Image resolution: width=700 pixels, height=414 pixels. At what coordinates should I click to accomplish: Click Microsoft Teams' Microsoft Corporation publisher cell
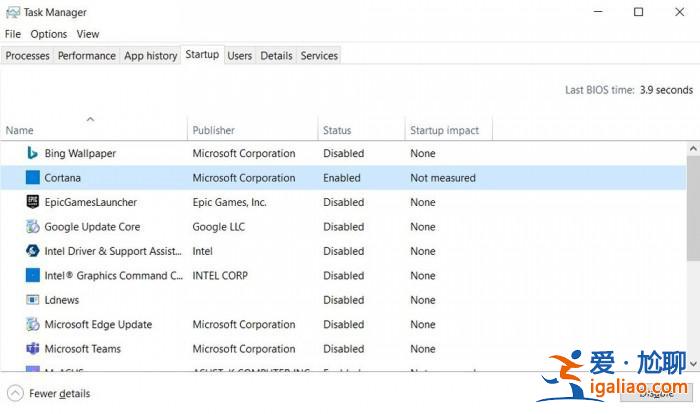coord(244,349)
